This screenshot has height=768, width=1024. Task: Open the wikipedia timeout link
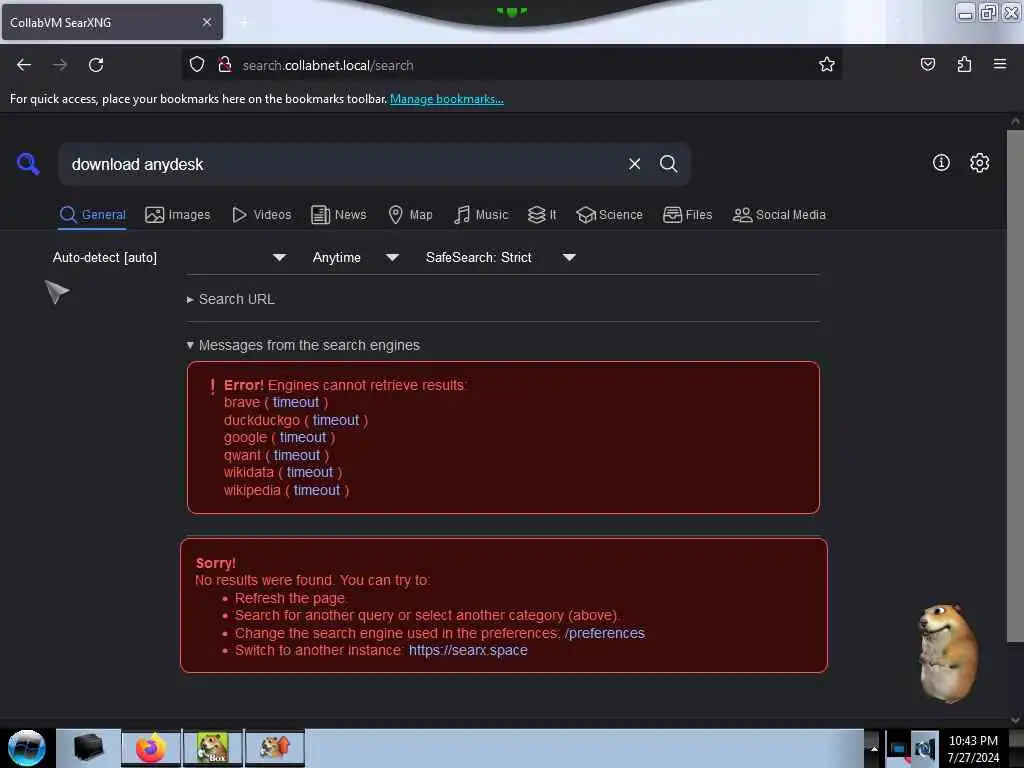coord(317,490)
